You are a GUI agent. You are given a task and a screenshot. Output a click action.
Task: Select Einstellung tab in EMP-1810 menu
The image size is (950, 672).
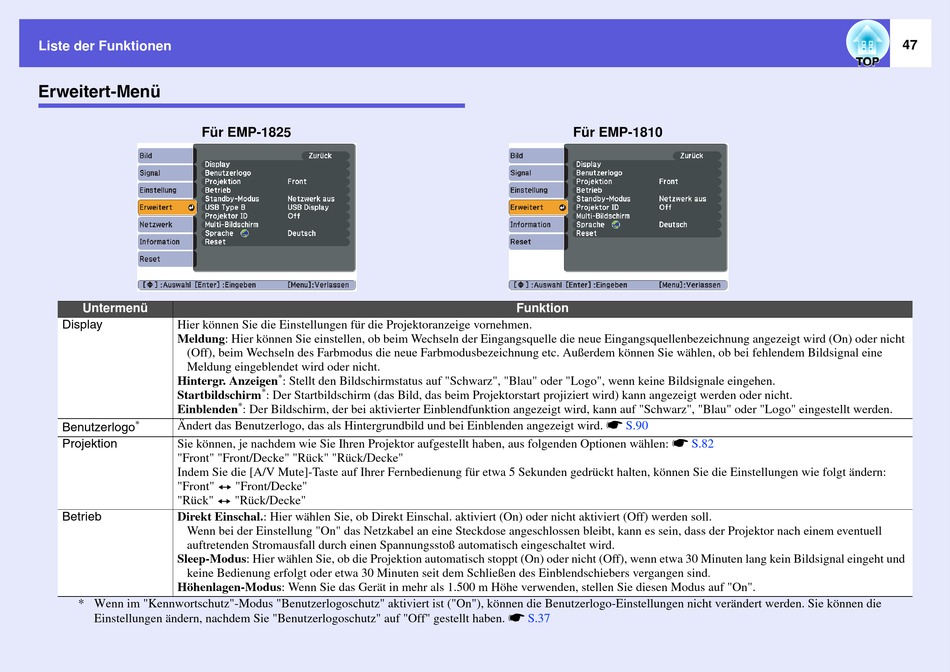coord(536,190)
